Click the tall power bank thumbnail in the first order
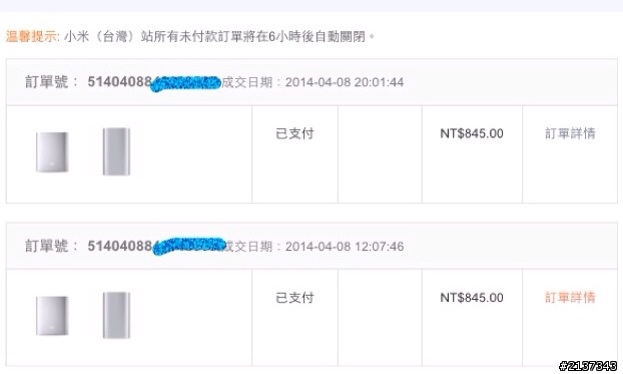This screenshot has width=623, height=374. coord(116,151)
